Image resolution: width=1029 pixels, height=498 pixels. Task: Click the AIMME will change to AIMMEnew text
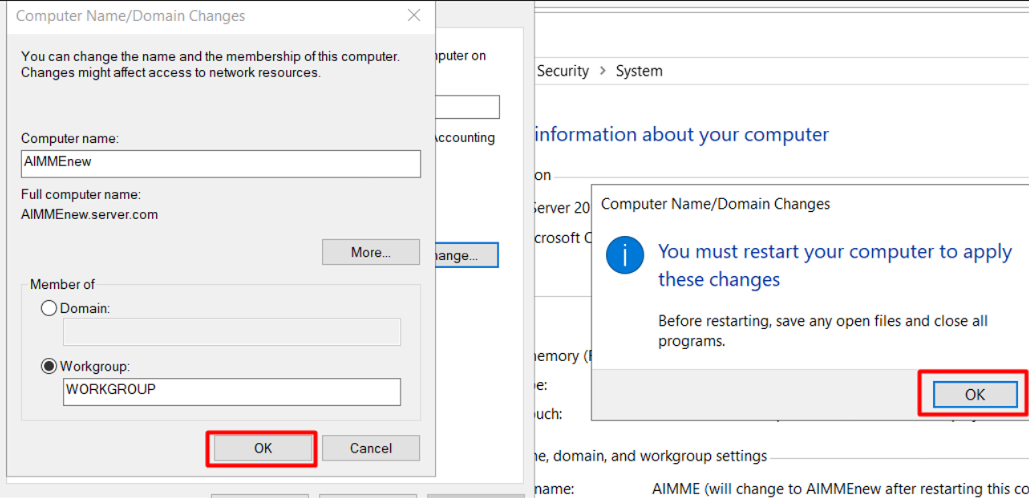(x=840, y=489)
